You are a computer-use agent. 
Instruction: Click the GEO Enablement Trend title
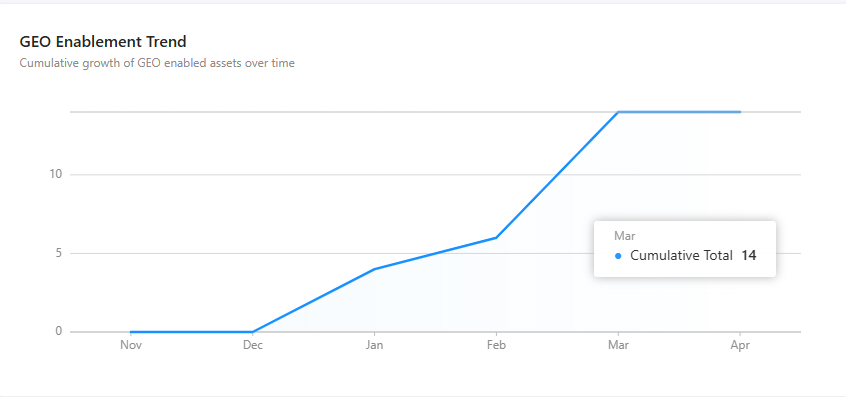click(x=103, y=42)
